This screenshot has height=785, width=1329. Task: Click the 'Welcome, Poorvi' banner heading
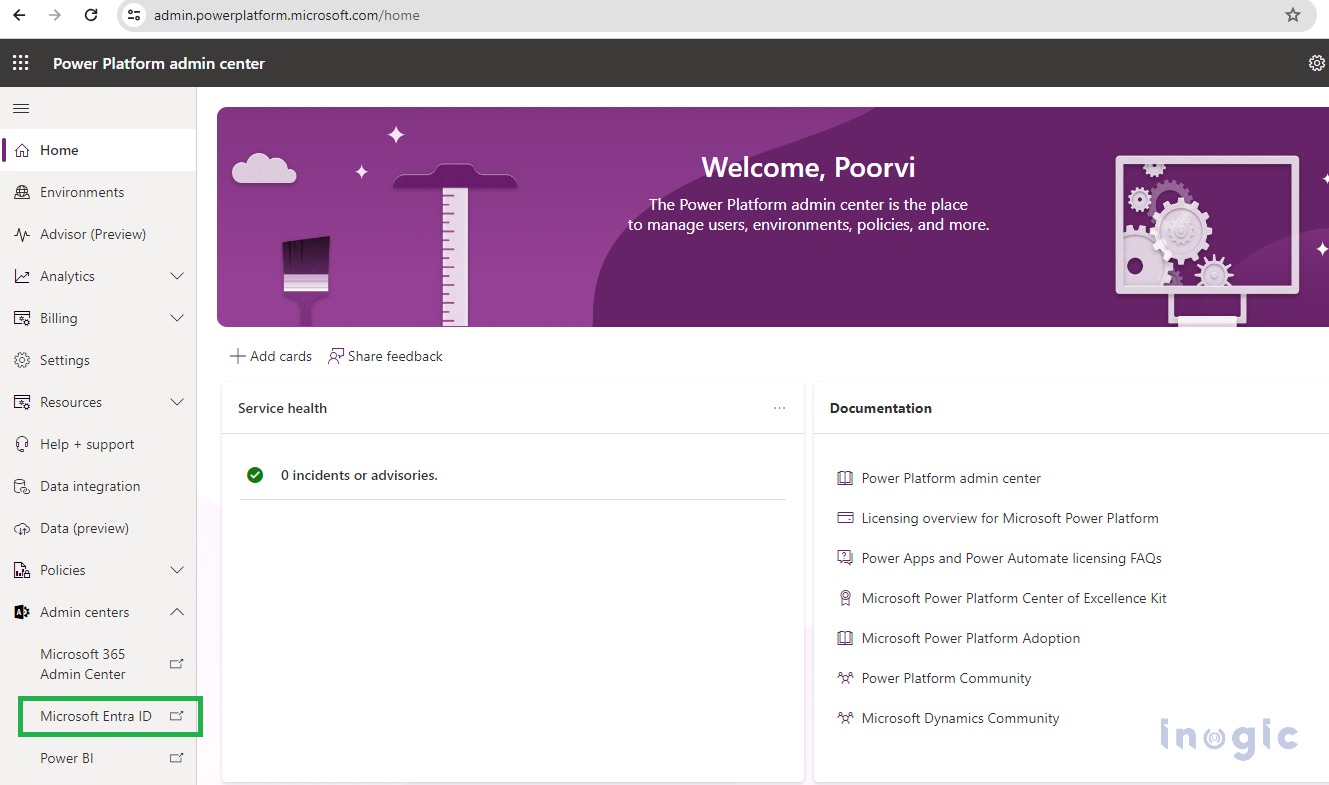(x=808, y=167)
